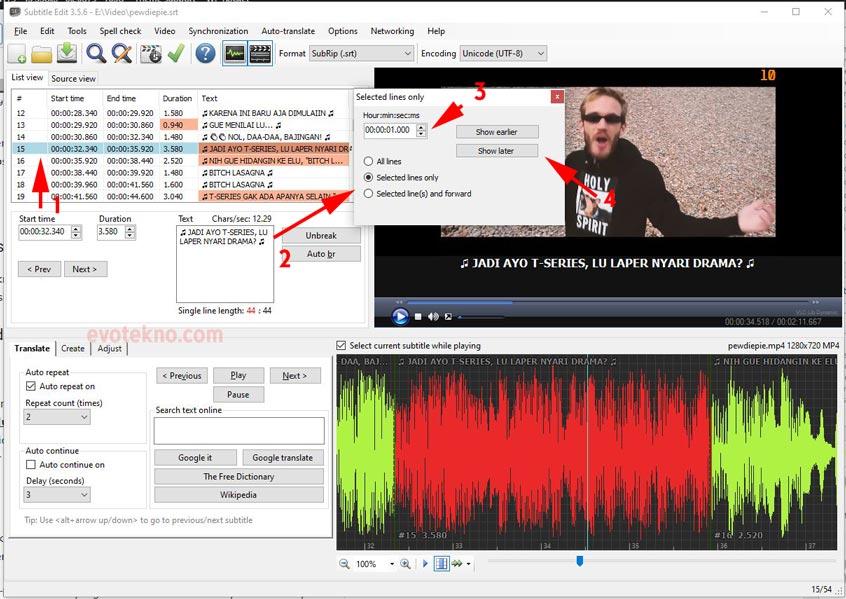
Task: Enable the 'Auto continue on' checkbox
Action: (31, 465)
